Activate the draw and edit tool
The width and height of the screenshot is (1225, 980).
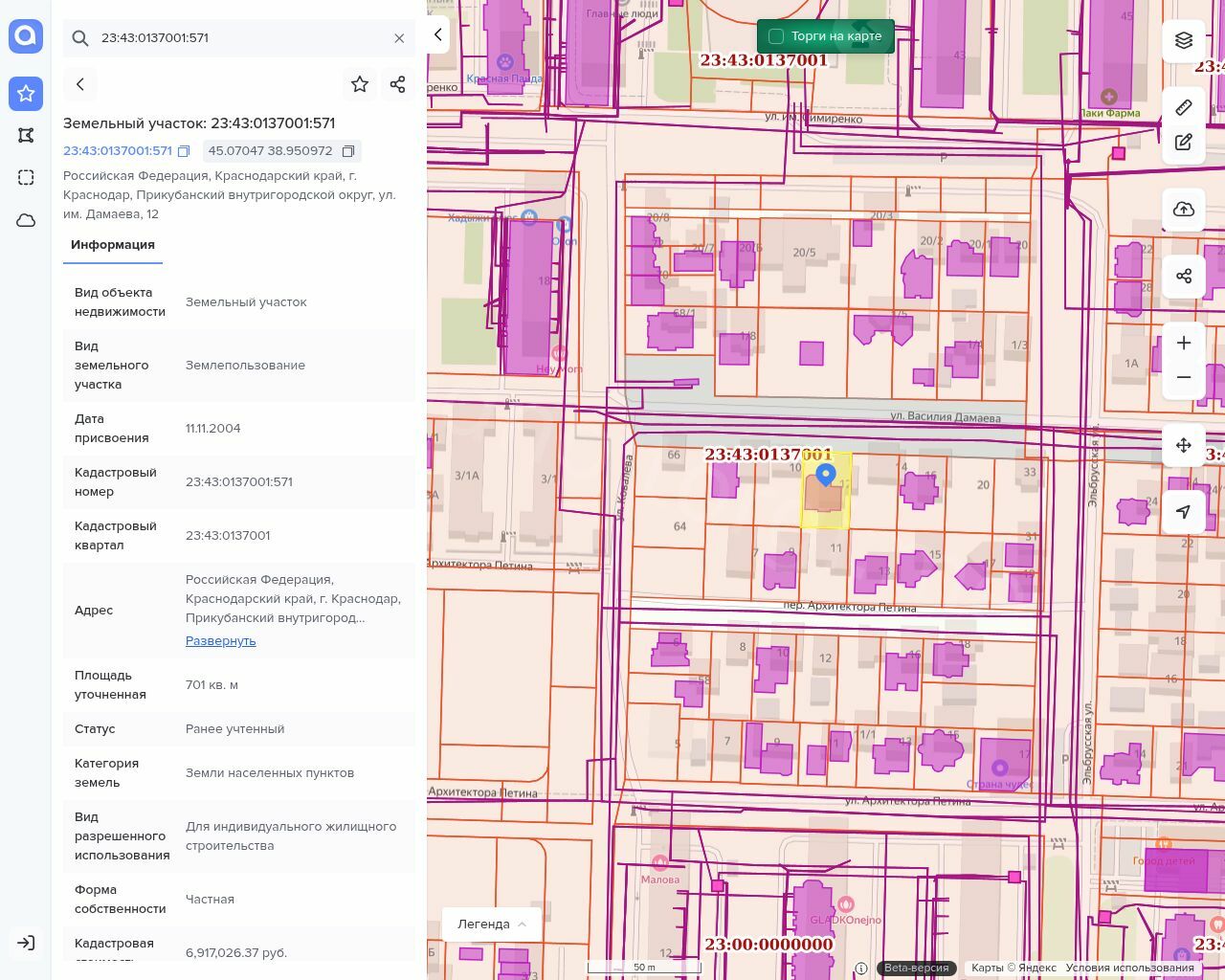[1184, 142]
